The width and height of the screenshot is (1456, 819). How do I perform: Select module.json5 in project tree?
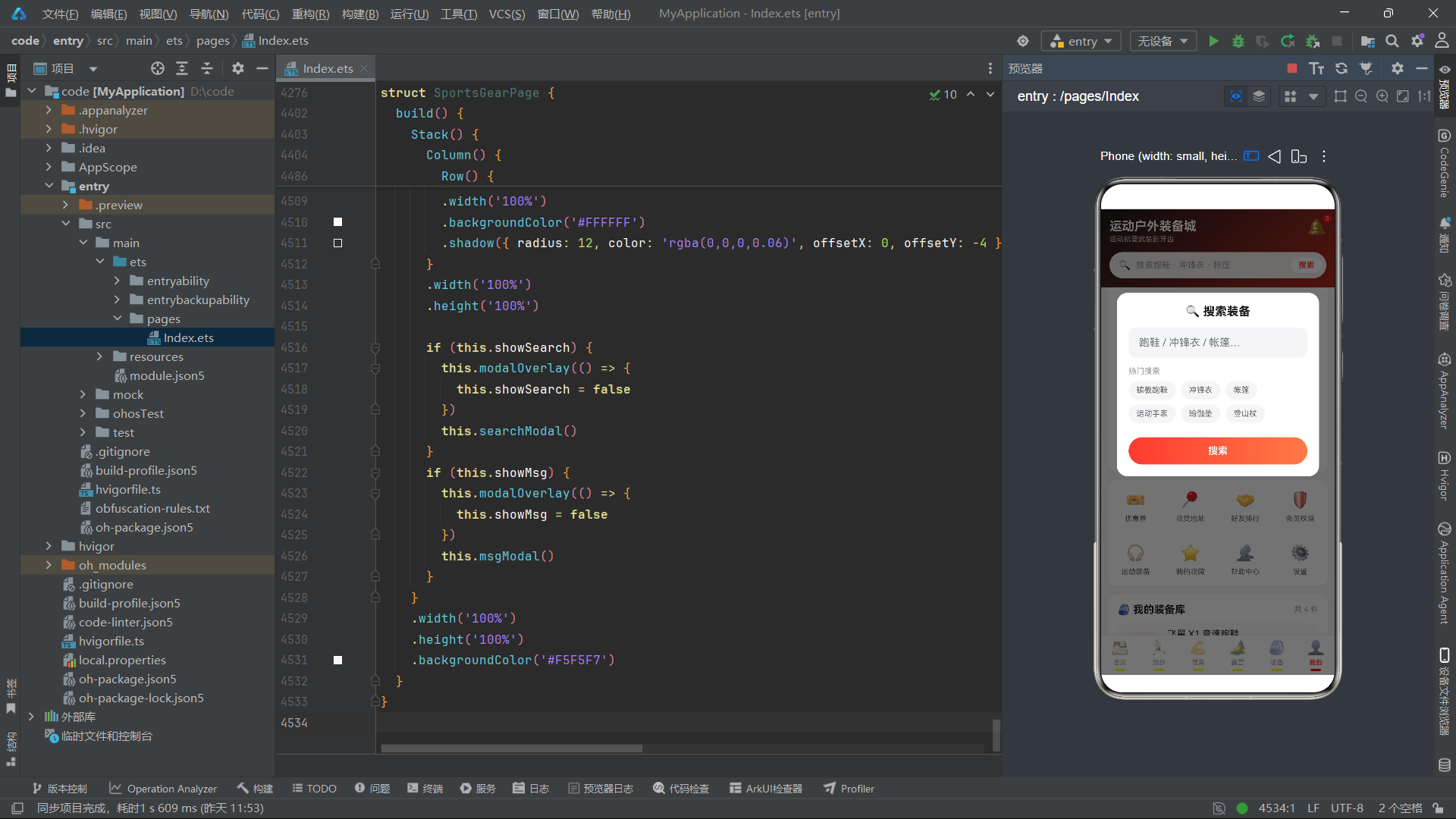[167, 375]
